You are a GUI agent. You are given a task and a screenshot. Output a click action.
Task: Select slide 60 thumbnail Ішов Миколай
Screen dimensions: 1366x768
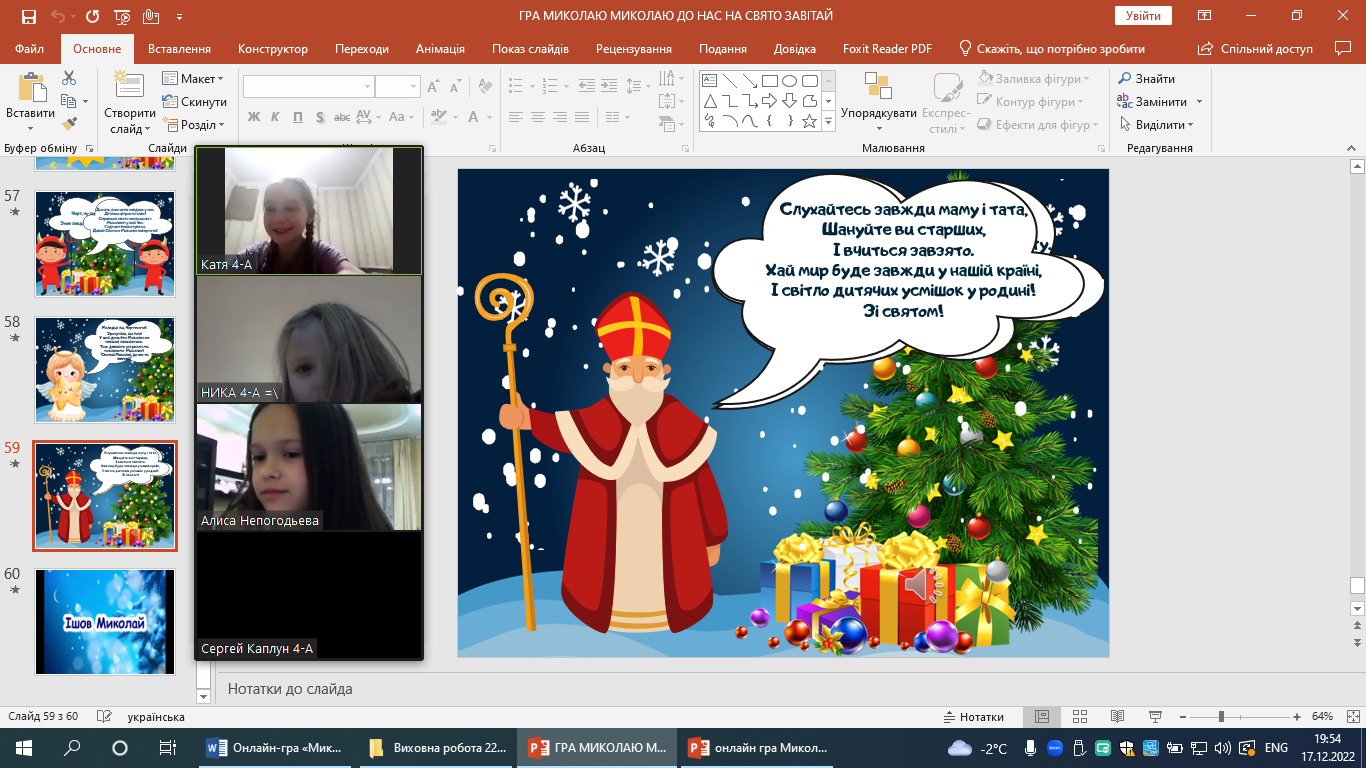(105, 622)
